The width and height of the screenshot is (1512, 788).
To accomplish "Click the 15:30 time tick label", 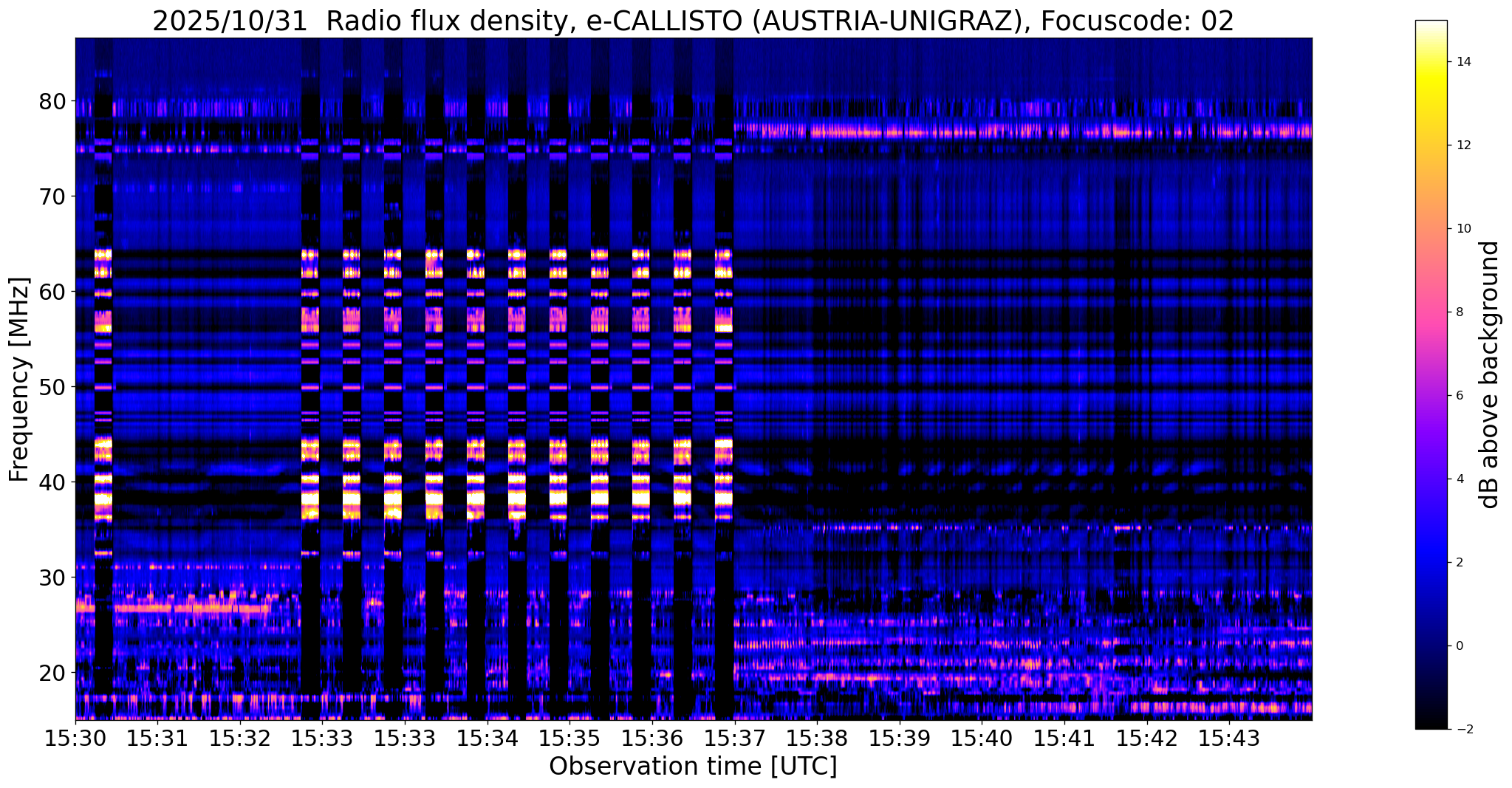I will pyautogui.click(x=75, y=738).
